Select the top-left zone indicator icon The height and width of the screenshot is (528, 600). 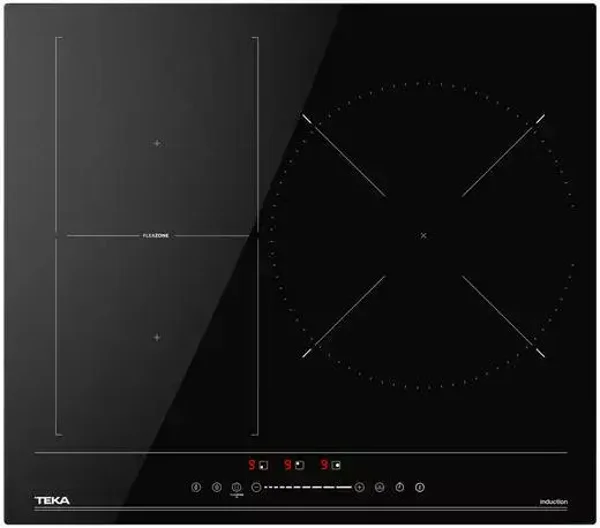pyautogui.click(x=300, y=465)
